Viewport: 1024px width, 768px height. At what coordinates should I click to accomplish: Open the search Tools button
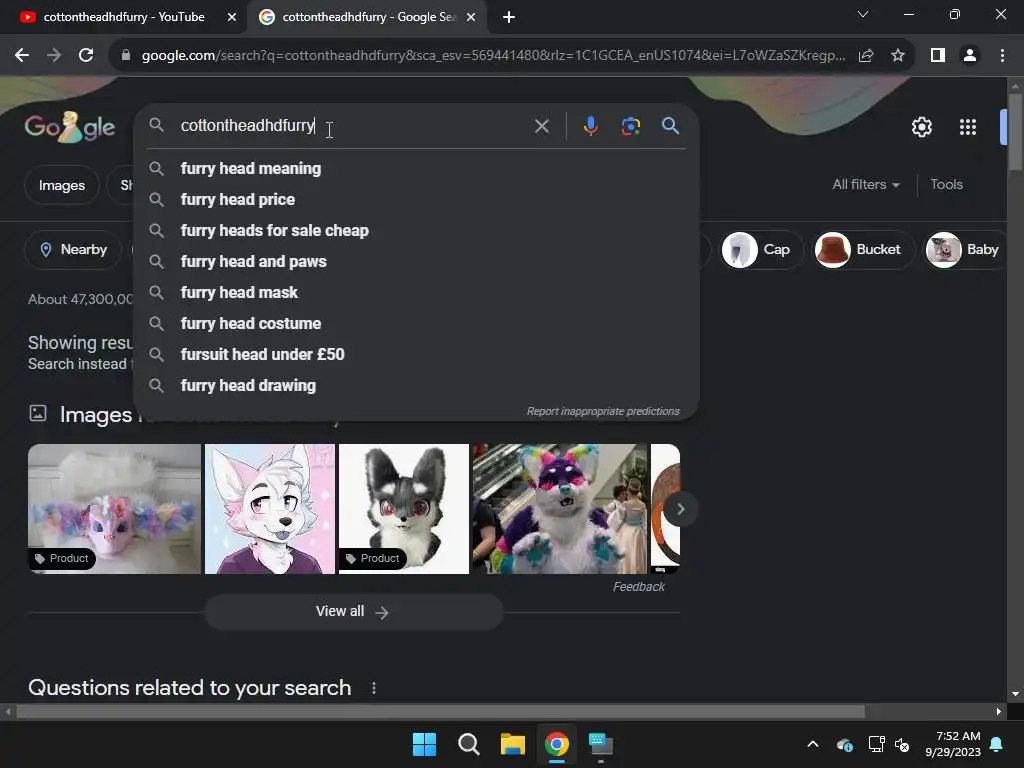pos(946,185)
